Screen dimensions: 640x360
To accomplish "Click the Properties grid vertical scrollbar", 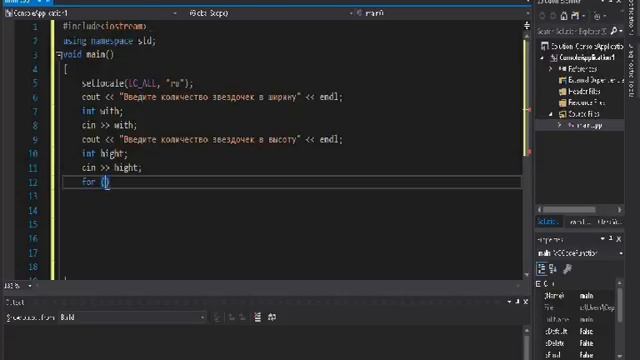I will tap(620, 318).
